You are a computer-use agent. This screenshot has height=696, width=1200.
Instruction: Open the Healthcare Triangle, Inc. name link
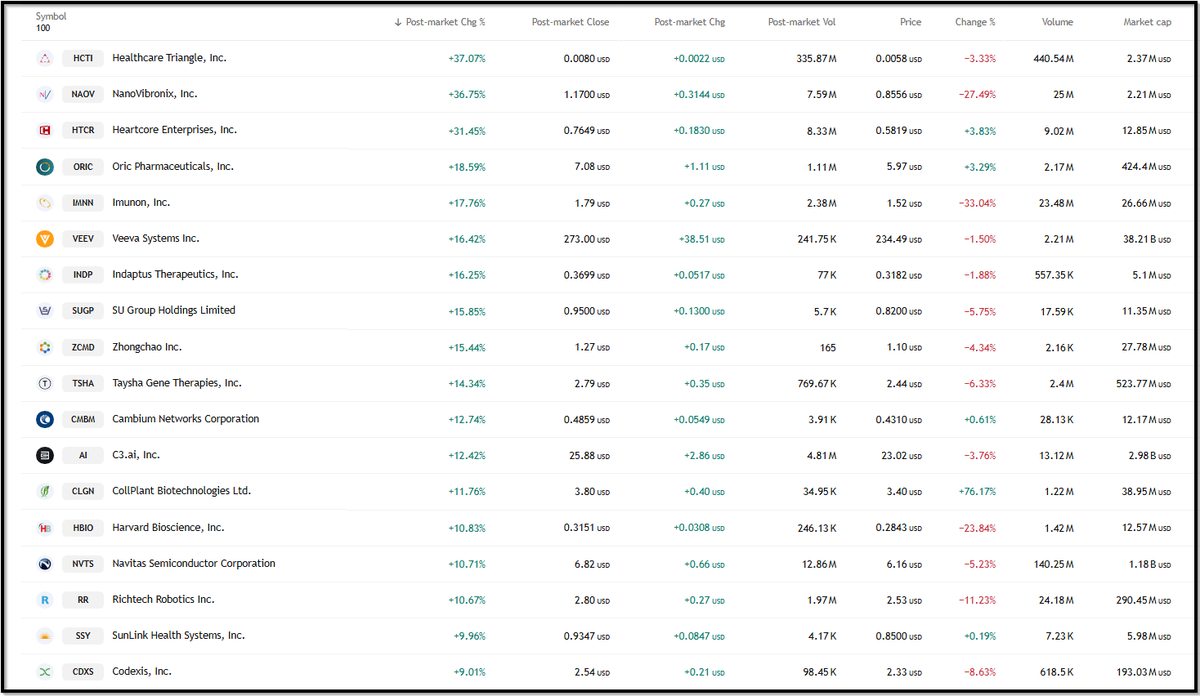point(169,58)
